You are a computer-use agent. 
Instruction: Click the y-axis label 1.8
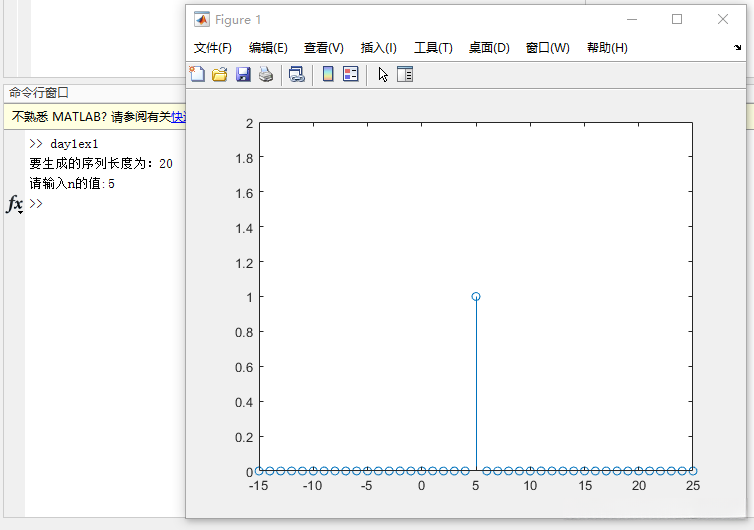pyautogui.click(x=244, y=158)
